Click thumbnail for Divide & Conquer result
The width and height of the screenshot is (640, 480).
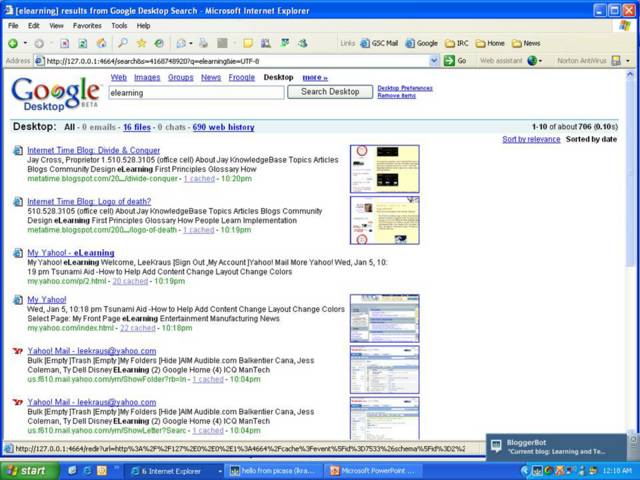click(384, 169)
